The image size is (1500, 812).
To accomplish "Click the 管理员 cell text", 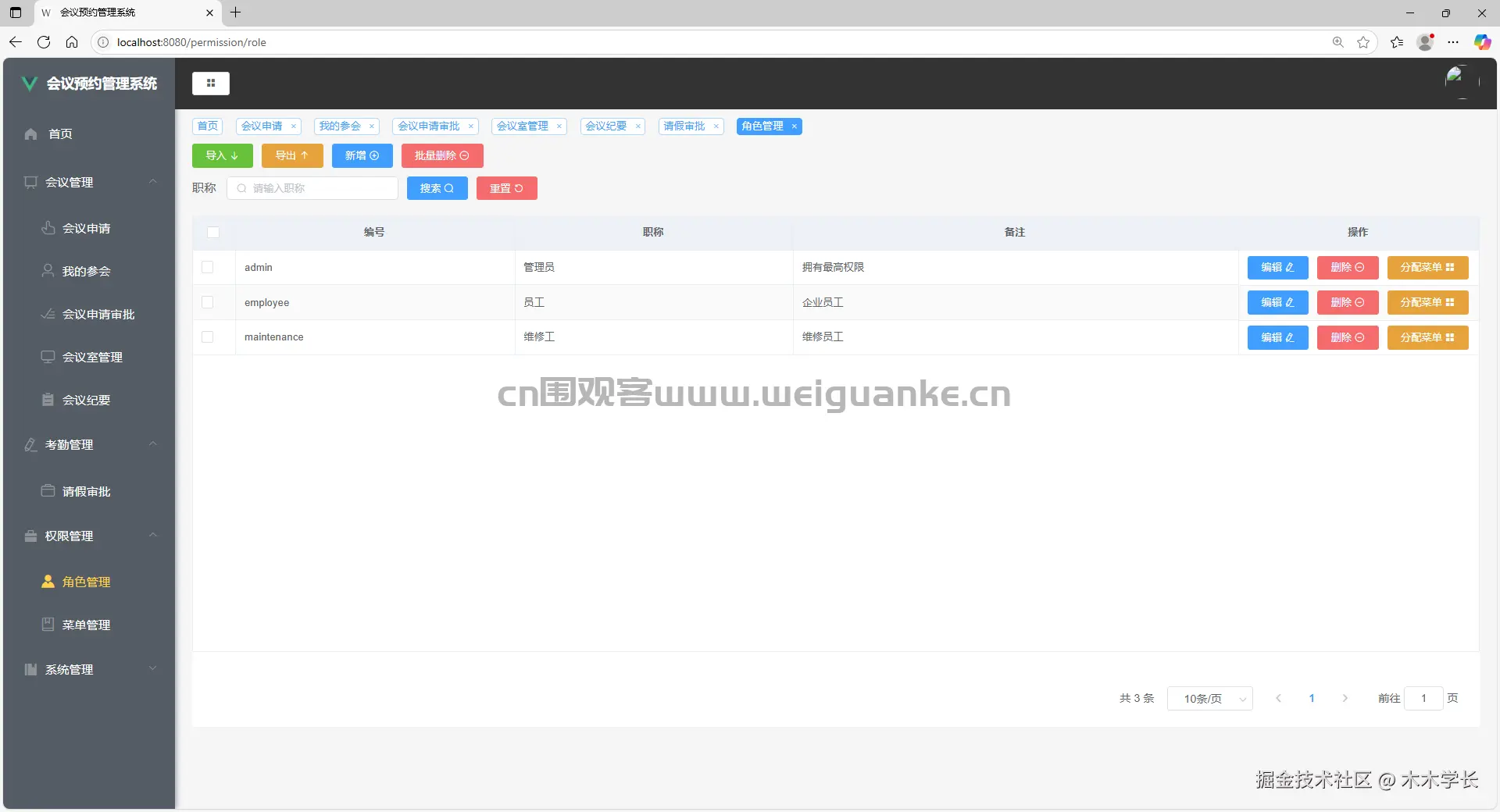I will (x=539, y=268).
